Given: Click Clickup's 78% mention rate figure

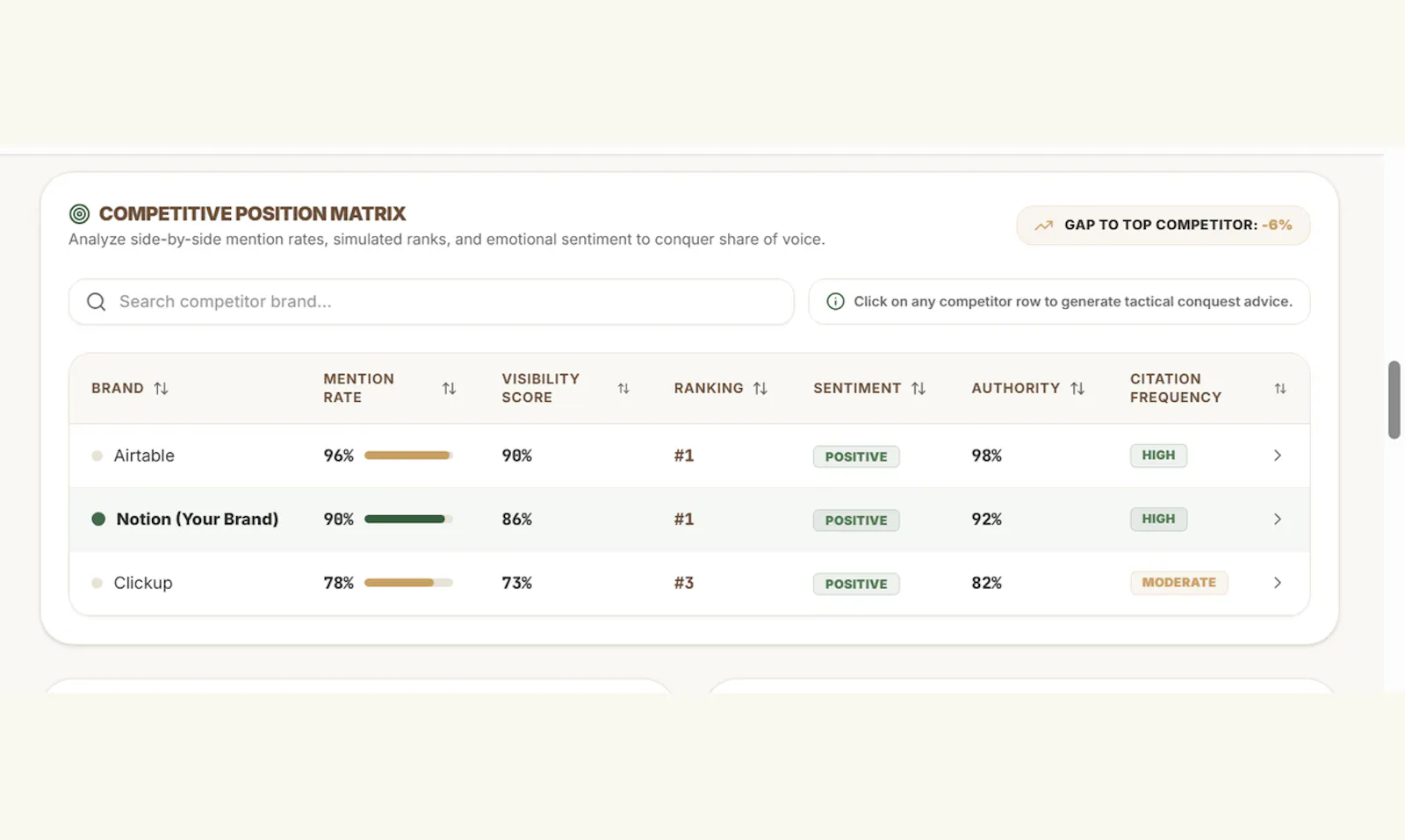Looking at the screenshot, I should coord(339,583).
